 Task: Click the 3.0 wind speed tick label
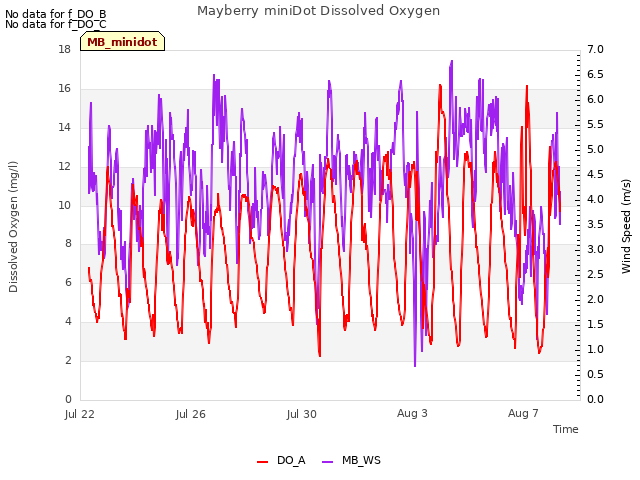click(595, 249)
